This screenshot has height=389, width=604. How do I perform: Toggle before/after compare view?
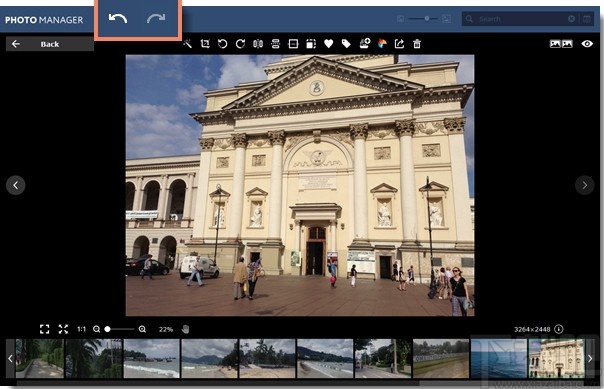click(x=561, y=44)
